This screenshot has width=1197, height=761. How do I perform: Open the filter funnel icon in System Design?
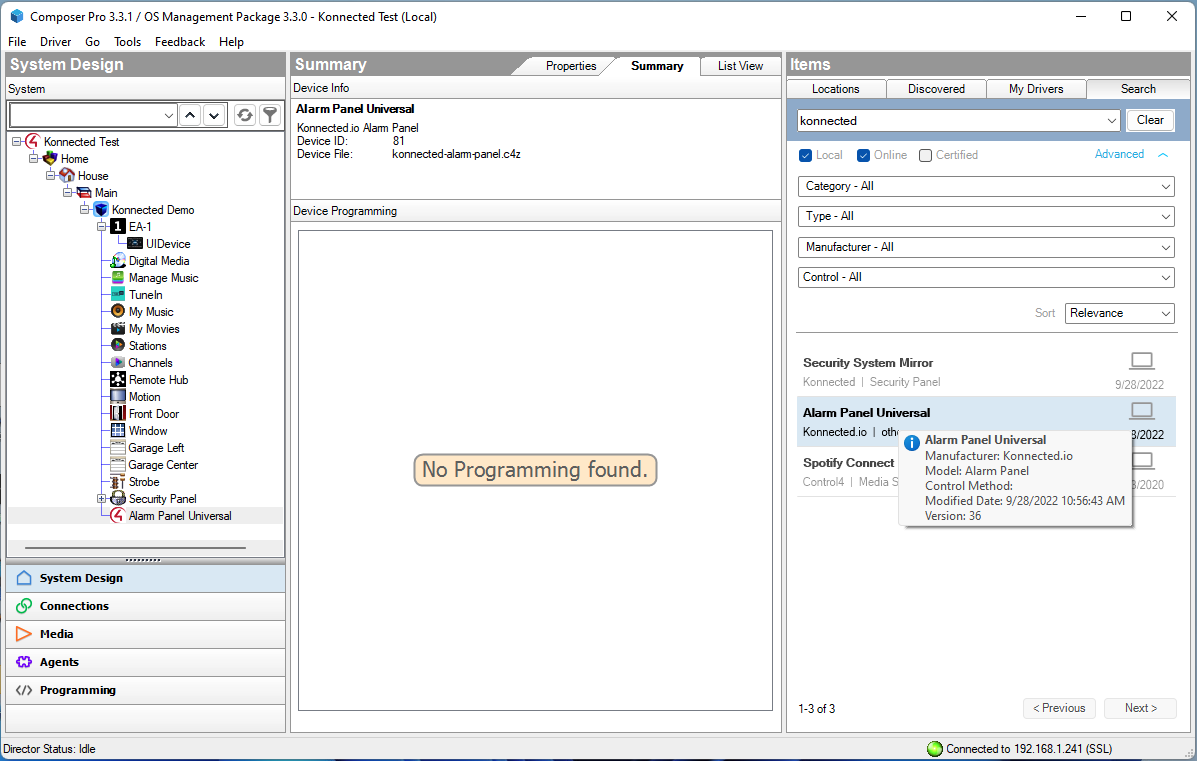[x=269, y=114]
